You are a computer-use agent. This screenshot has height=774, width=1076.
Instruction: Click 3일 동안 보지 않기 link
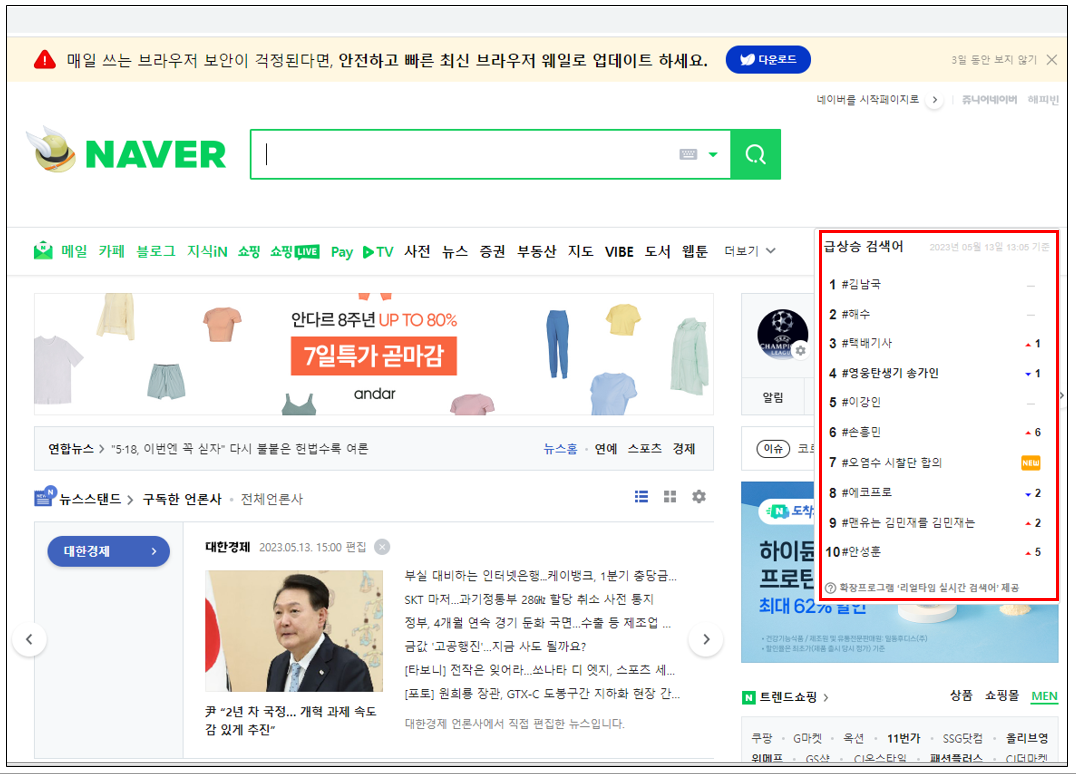993,60
